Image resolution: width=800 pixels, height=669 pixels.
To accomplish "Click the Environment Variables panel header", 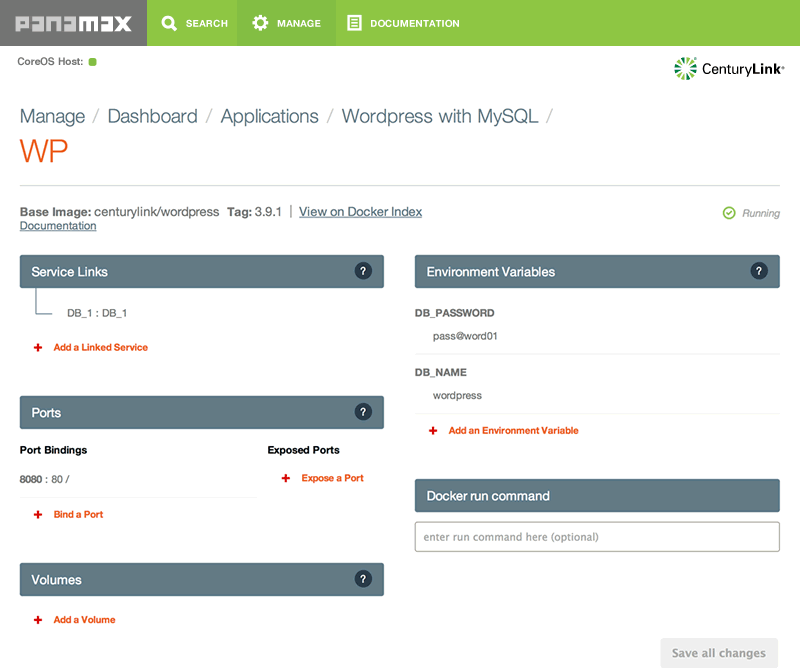I will click(x=597, y=271).
